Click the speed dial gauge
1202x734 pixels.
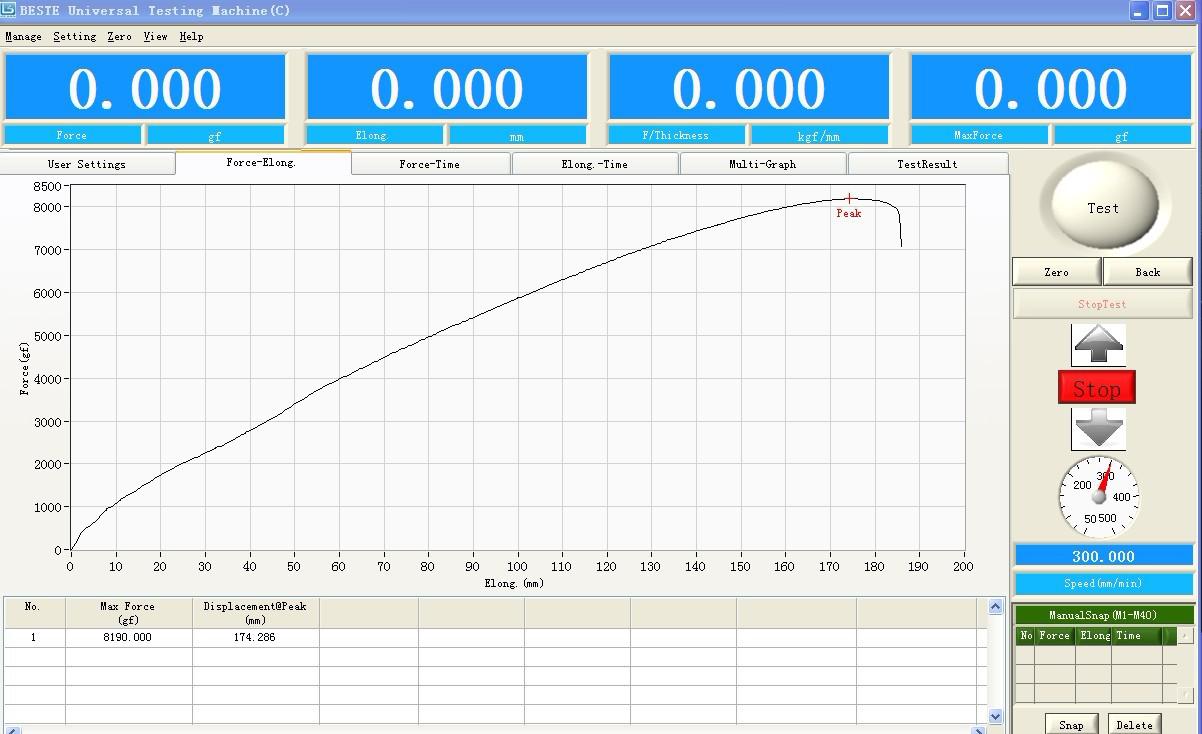pyautogui.click(x=1099, y=497)
